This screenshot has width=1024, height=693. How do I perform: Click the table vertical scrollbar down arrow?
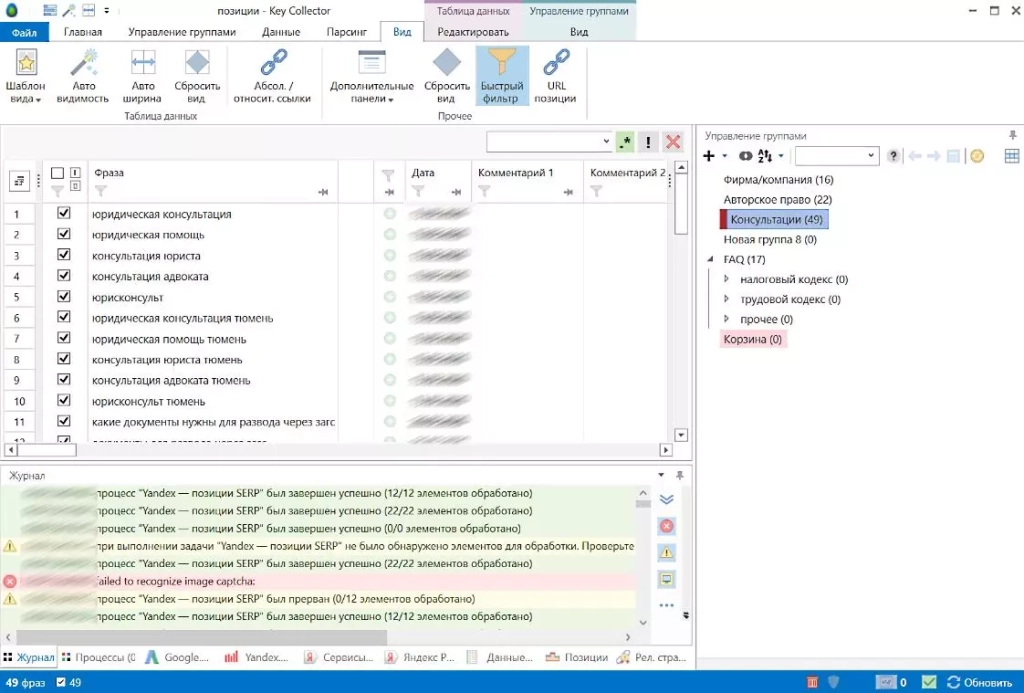tap(681, 435)
